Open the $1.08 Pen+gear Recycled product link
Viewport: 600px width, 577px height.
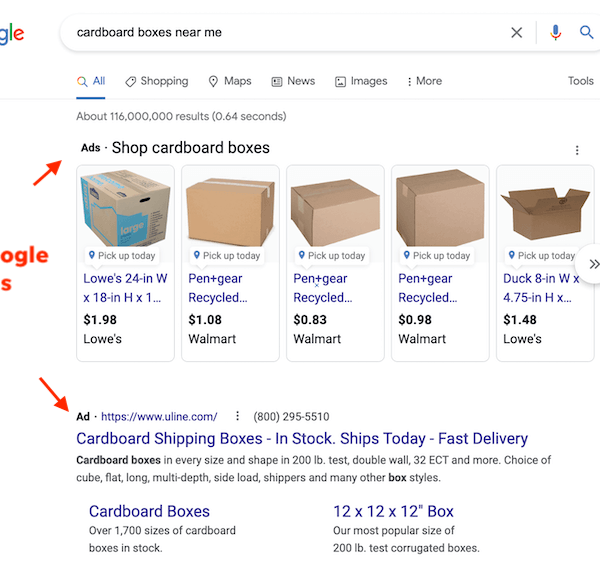pyautogui.click(x=218, y=288)
